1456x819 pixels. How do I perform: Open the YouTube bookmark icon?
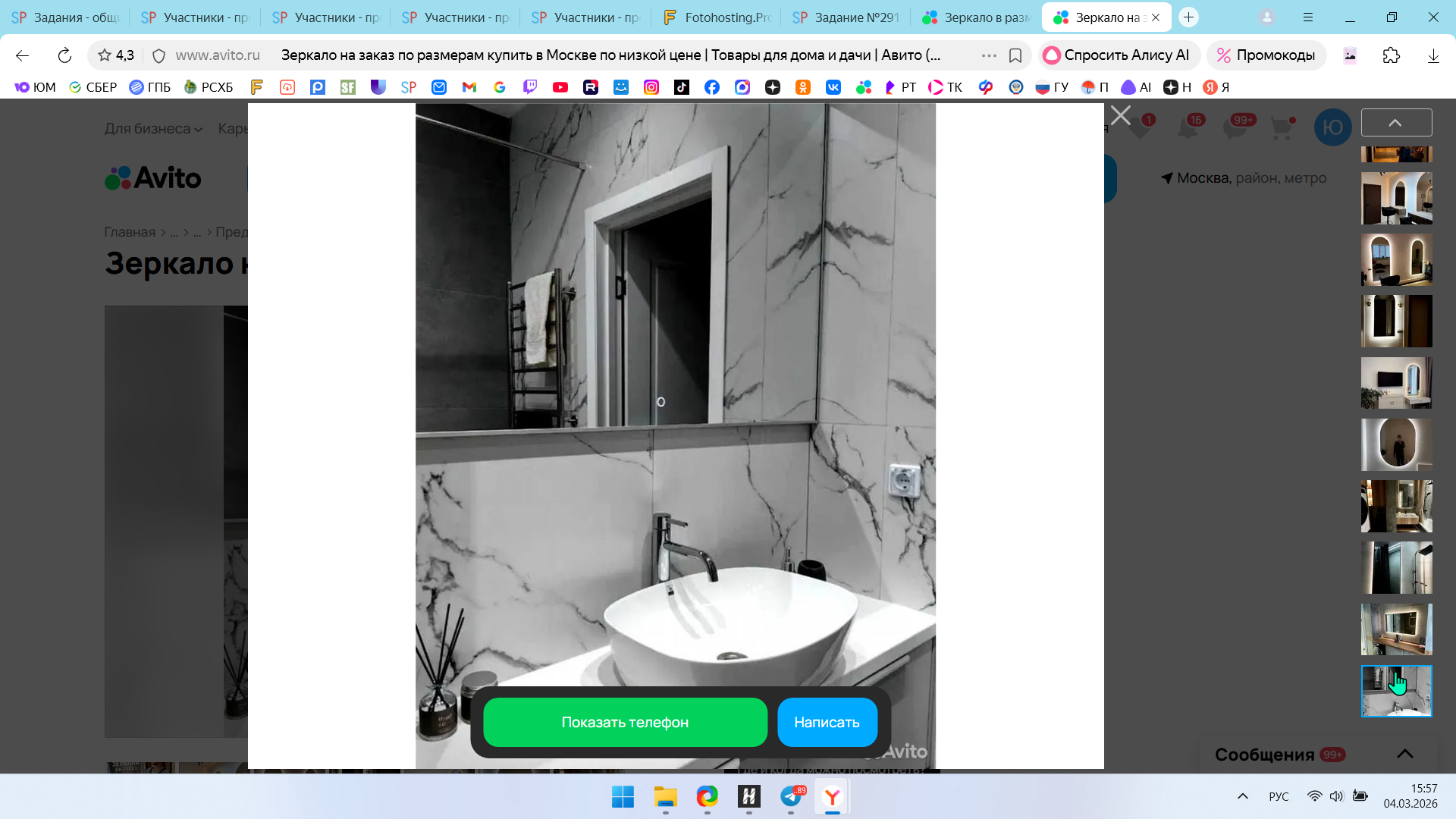tap(560, 87)
